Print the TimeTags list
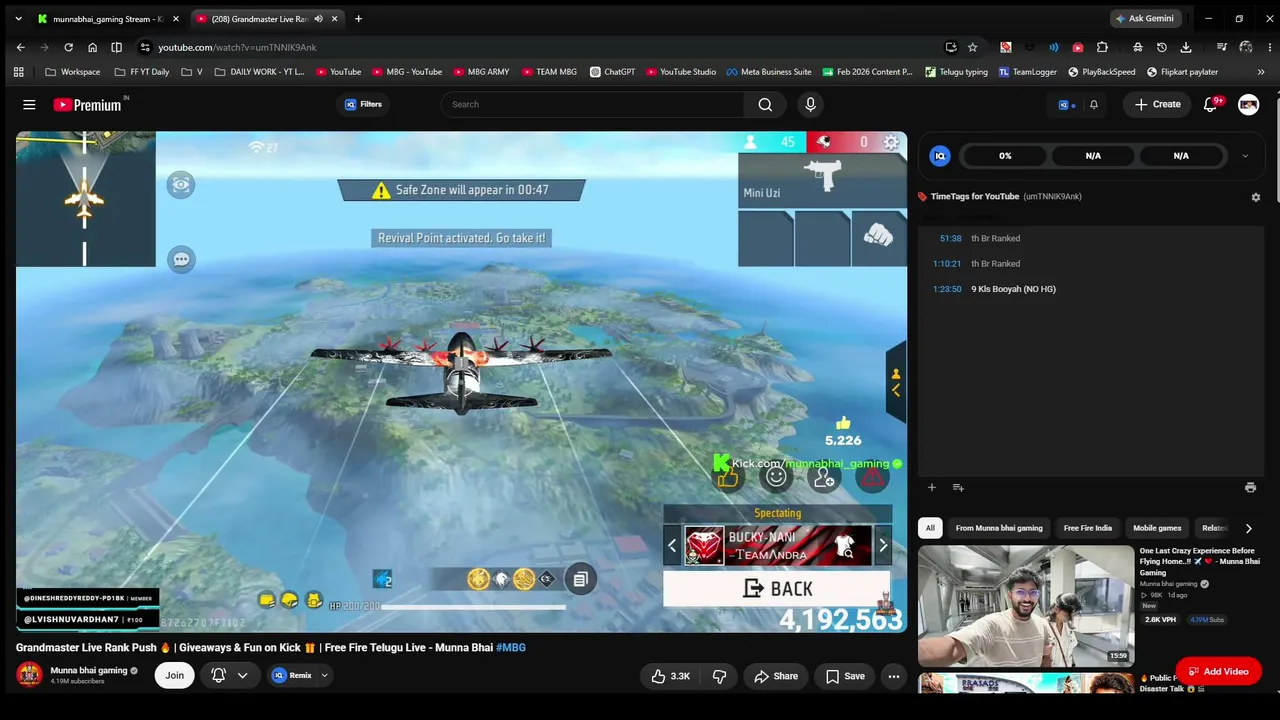Image resolution: width=1280 pixels, height=720 pixels. click(x=1250, y=487)
